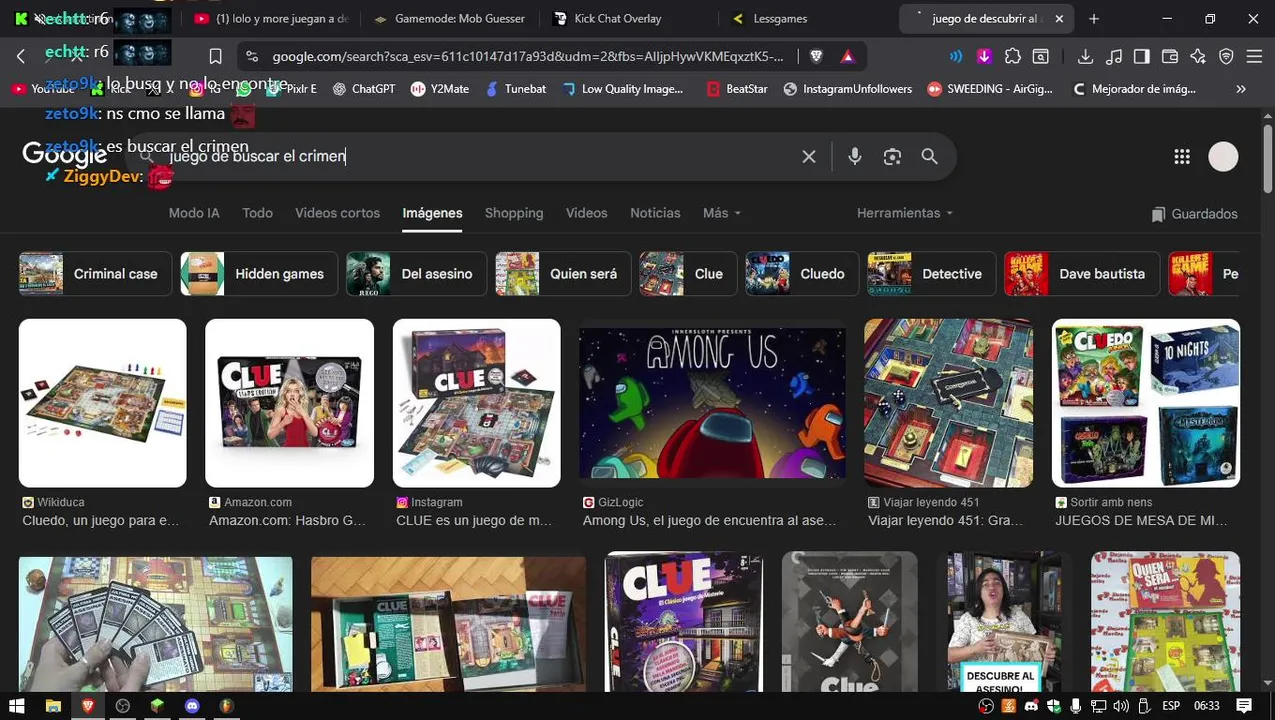Expand the 'Más' dropdown
The width and height of the screenshot is (1275, 720).
point(722,213)
